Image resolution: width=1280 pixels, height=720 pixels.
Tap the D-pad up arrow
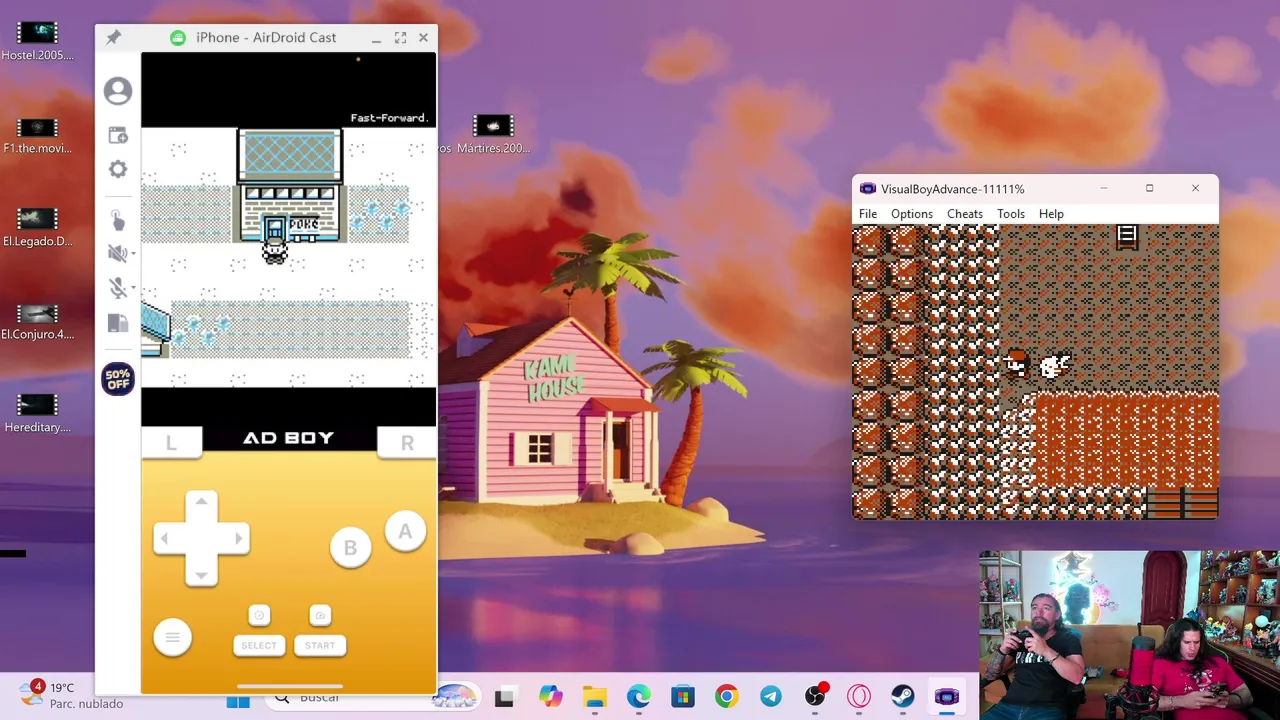[x=201, y=502]
